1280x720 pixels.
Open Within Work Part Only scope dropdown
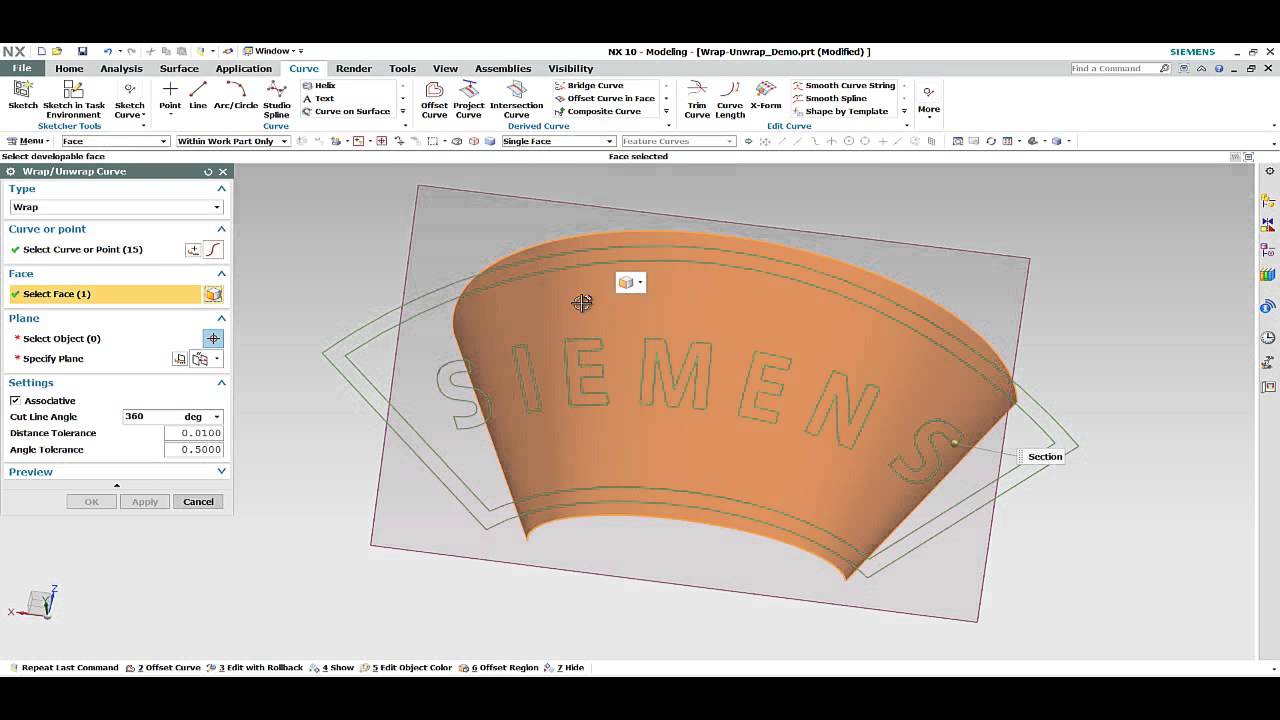[x=233, y=141]
